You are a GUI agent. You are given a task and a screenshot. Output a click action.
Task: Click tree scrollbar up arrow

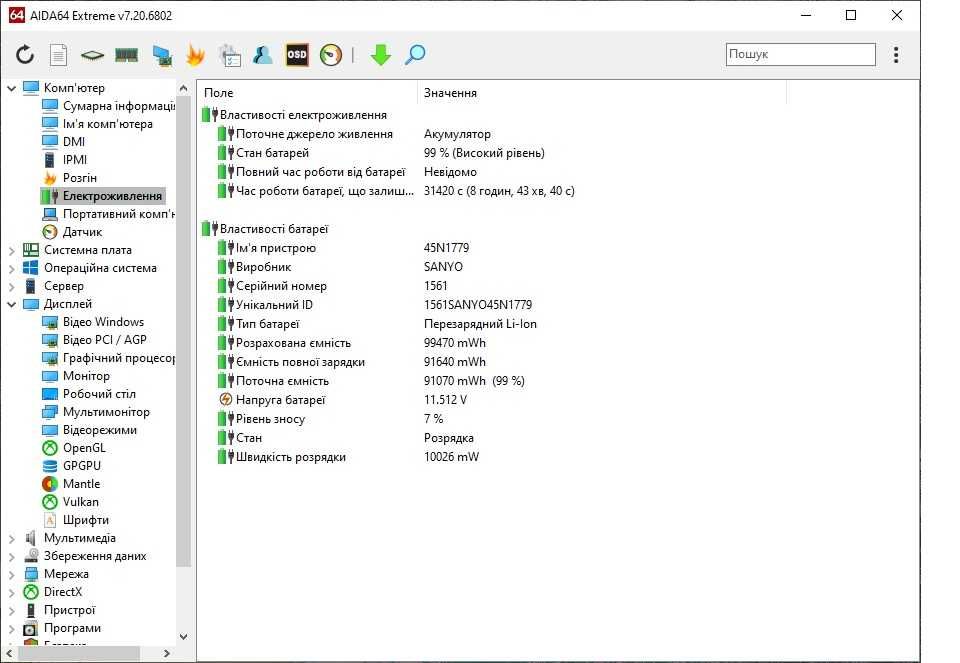[x=183, y=89]
